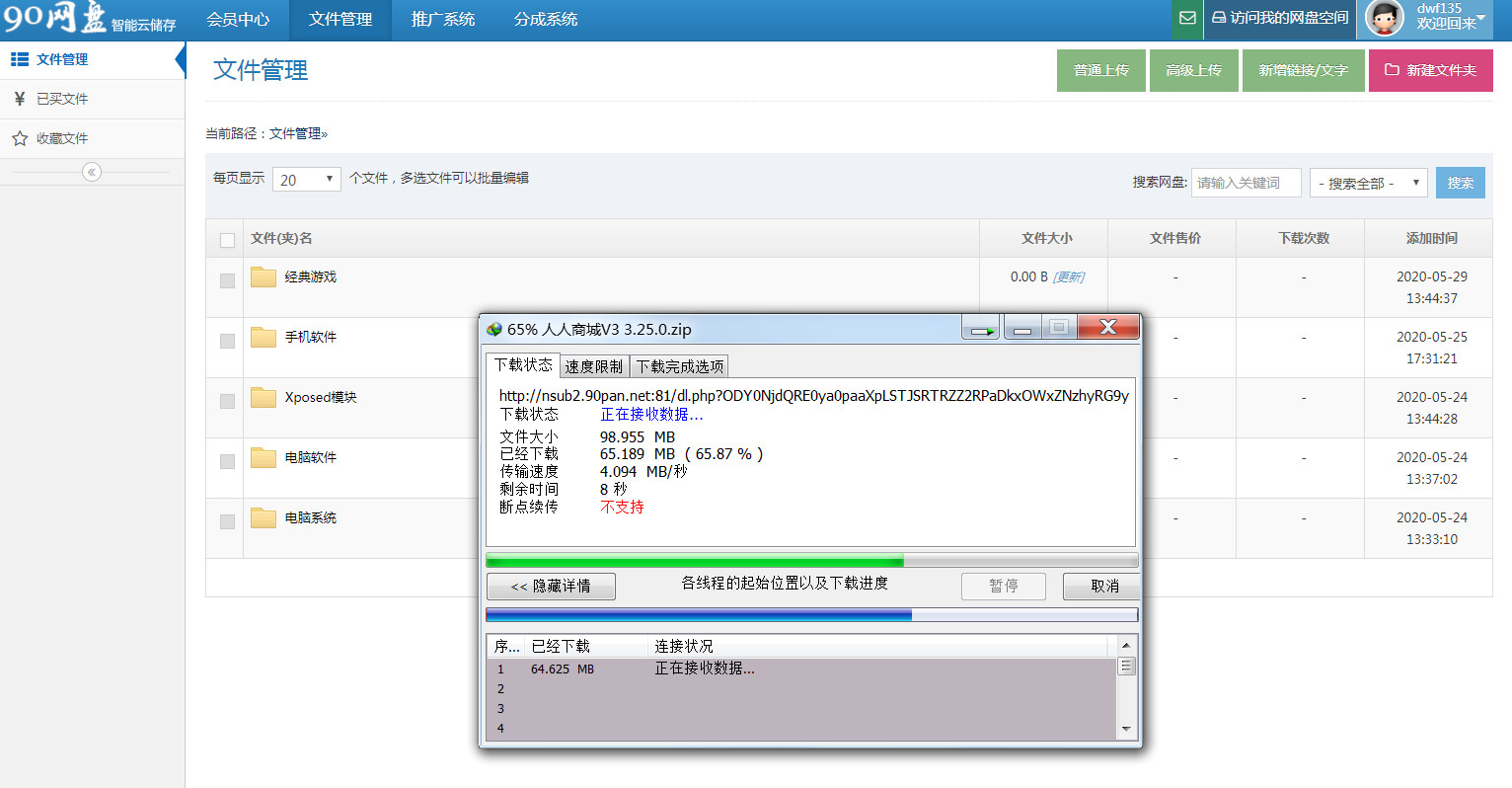Click the green arrow tray button in the download dialog
Screen dimensions: 1512x788
click(x=981, y=328)
